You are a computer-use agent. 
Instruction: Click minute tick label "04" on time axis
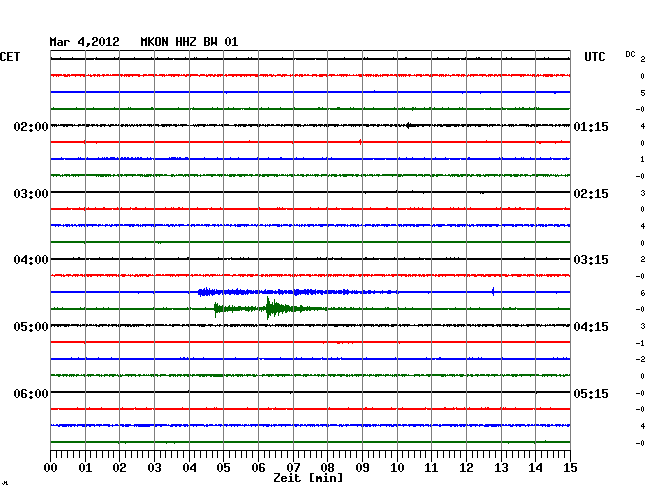click(x=189, y=468)
